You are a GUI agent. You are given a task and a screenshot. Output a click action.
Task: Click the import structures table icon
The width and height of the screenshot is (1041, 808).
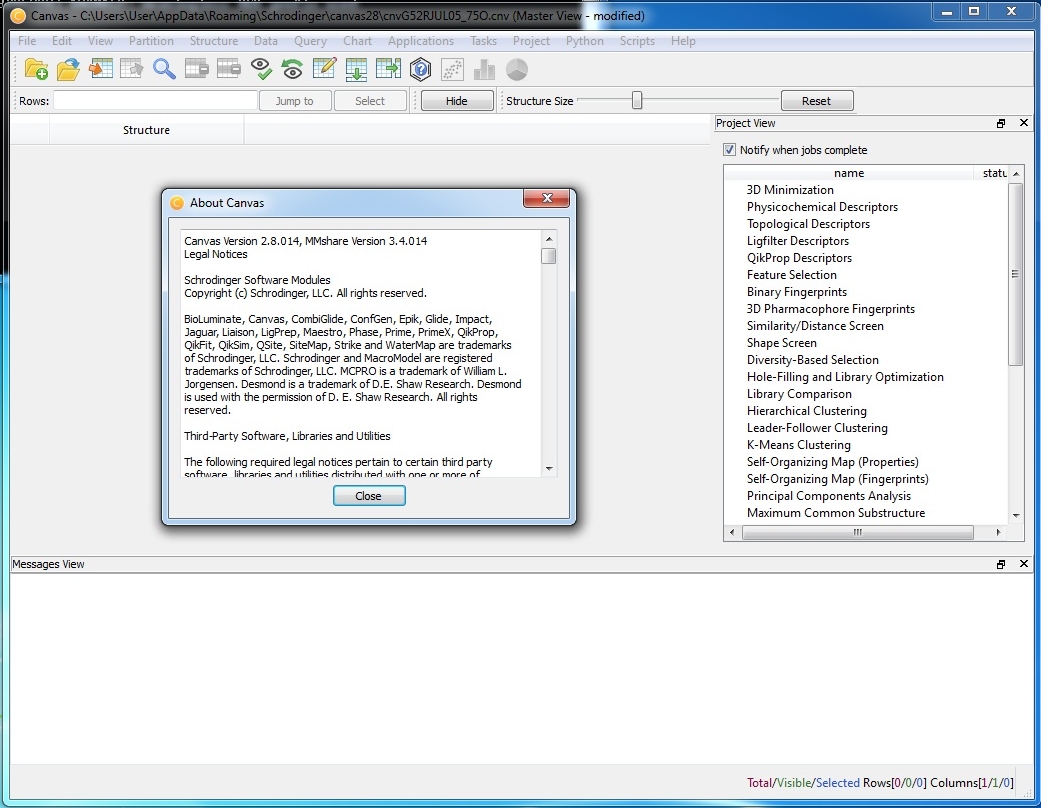pyautogui.click(x=100, y=69)
